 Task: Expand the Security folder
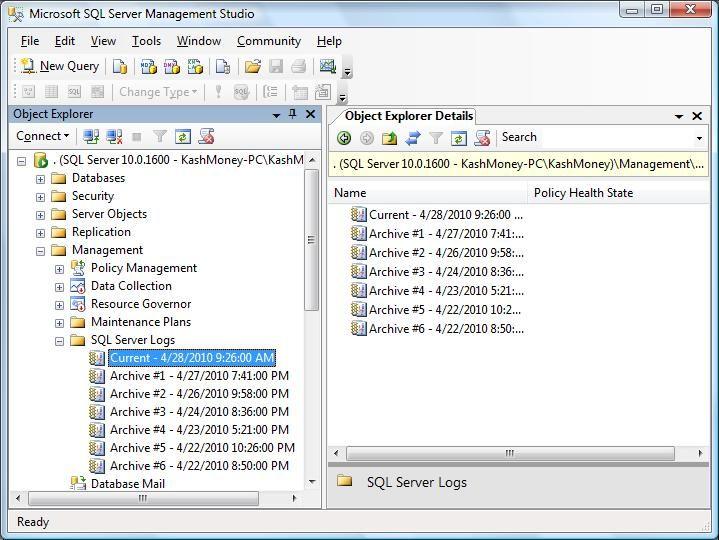point(40,197)
